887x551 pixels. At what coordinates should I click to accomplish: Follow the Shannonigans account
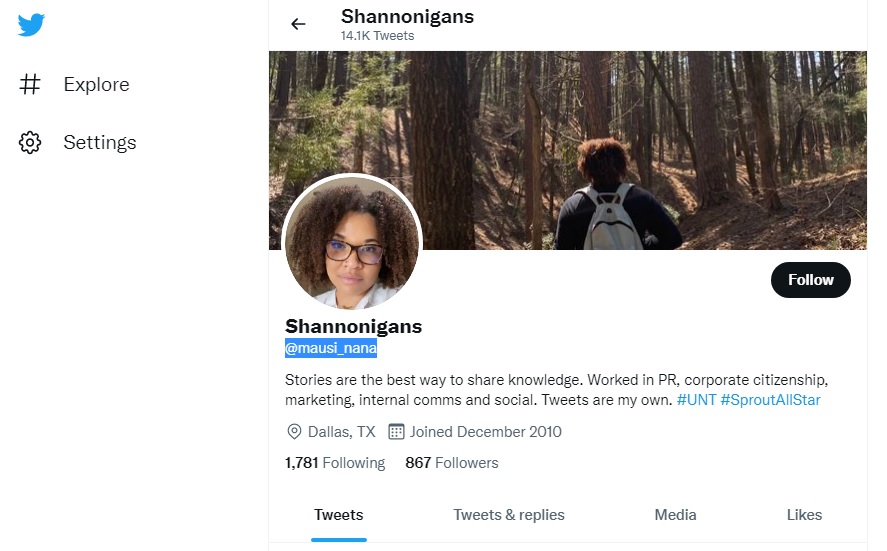tap(811, 279)
